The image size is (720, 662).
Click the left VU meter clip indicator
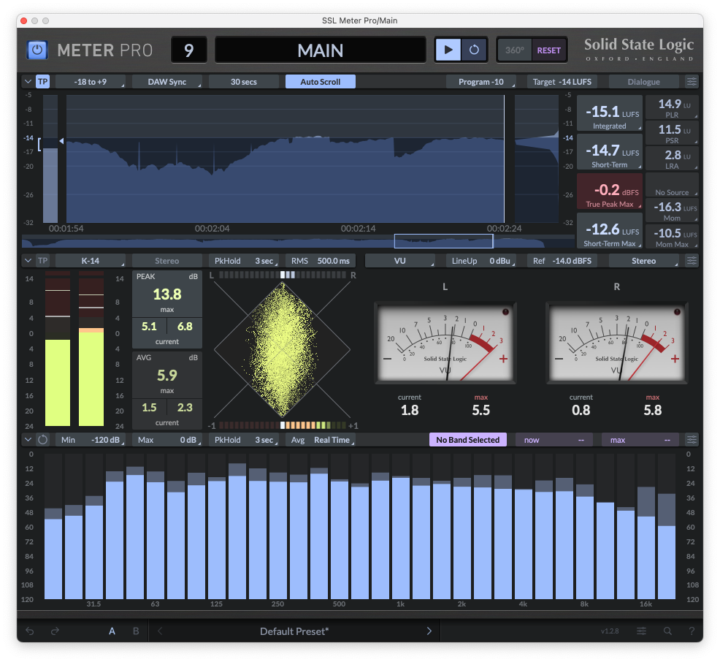pyautogui.click(x=505, y=312)
